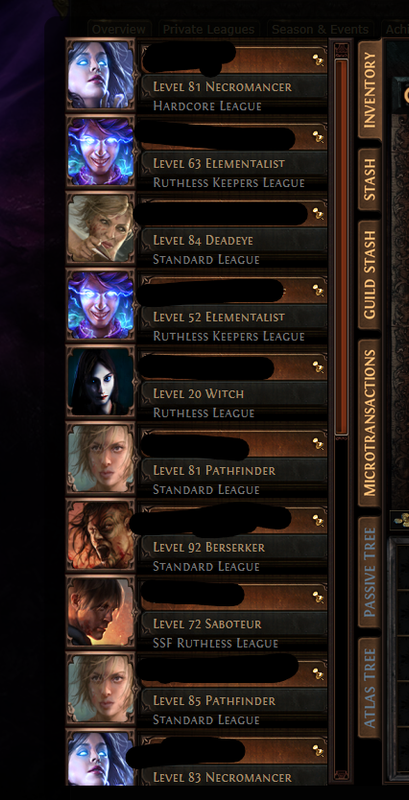The height and width of the screenshot is (800, 409).
Task: Open the Guild Stash tab
Action: click(x=369, y=275)
